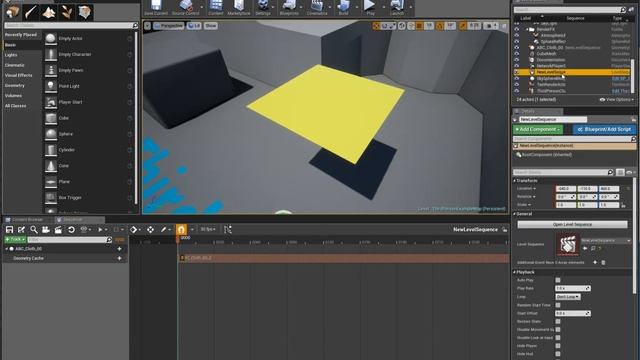This screenshot has height=360, width=640.
Task: Select the Cinematic category
Action: [15, 65]
